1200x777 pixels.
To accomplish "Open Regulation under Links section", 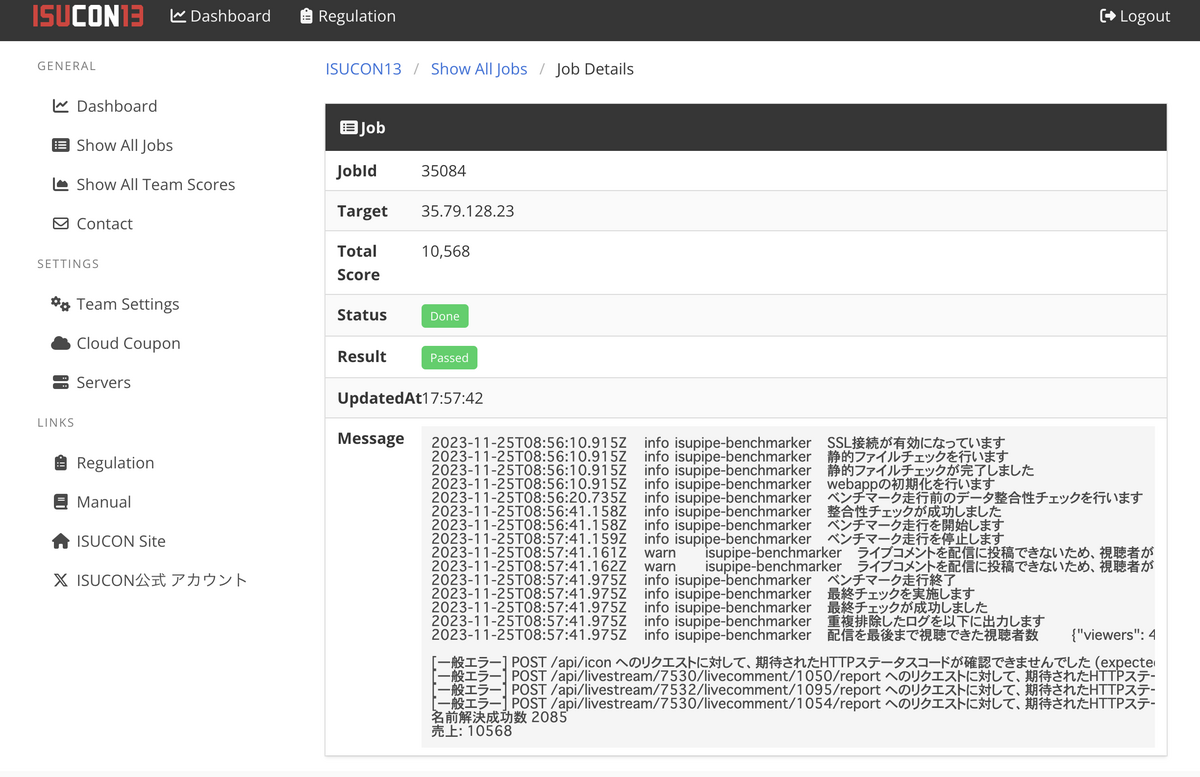I will [115, 463].
